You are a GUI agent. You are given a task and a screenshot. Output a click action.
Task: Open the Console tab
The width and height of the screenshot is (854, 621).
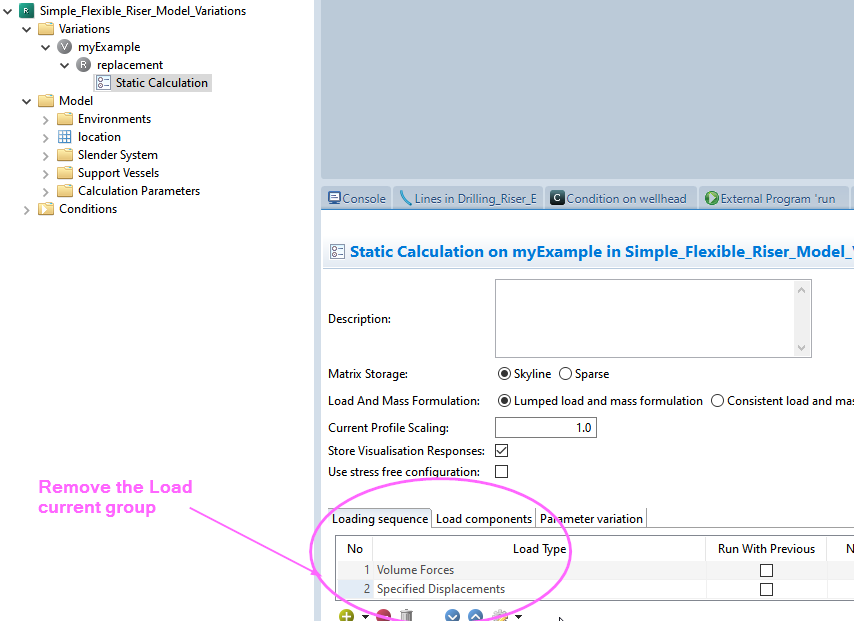tap(357, 198)
